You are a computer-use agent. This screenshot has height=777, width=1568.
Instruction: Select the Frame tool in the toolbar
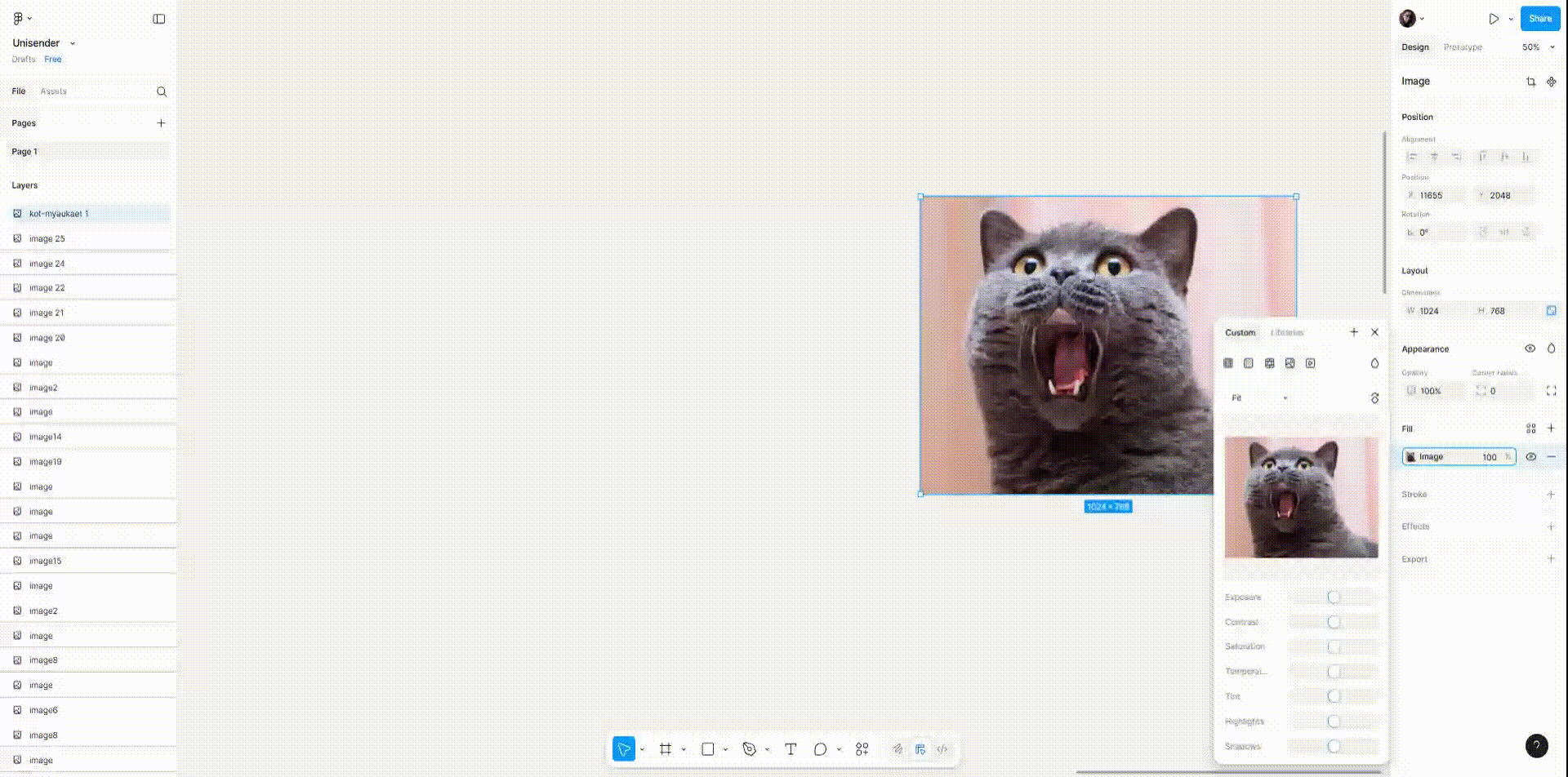click(x=666, y=749)
